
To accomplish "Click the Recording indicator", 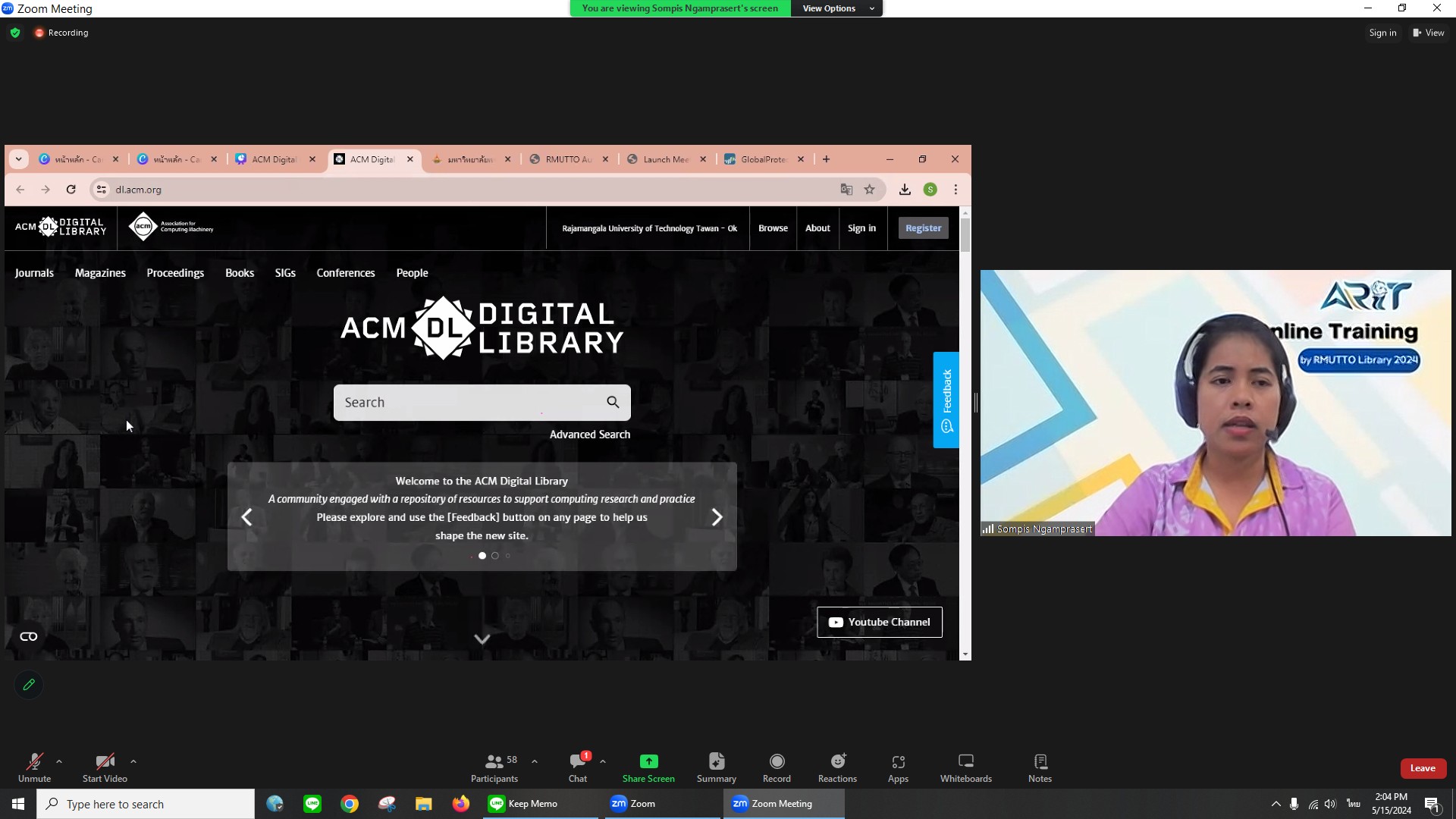I will point(61,33).
